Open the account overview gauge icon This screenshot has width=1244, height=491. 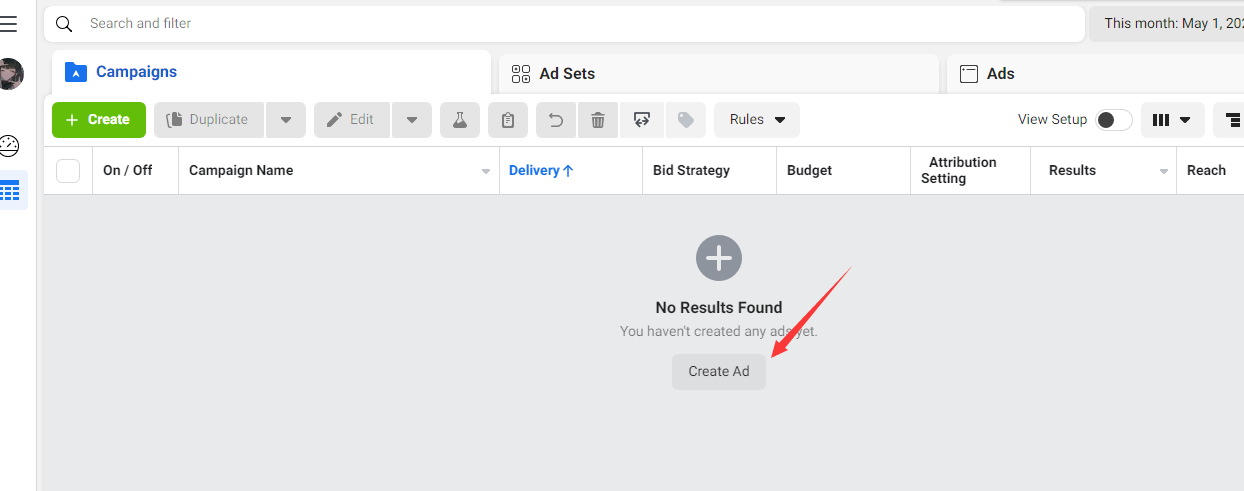pyautogui.click(x=10, y=146)
